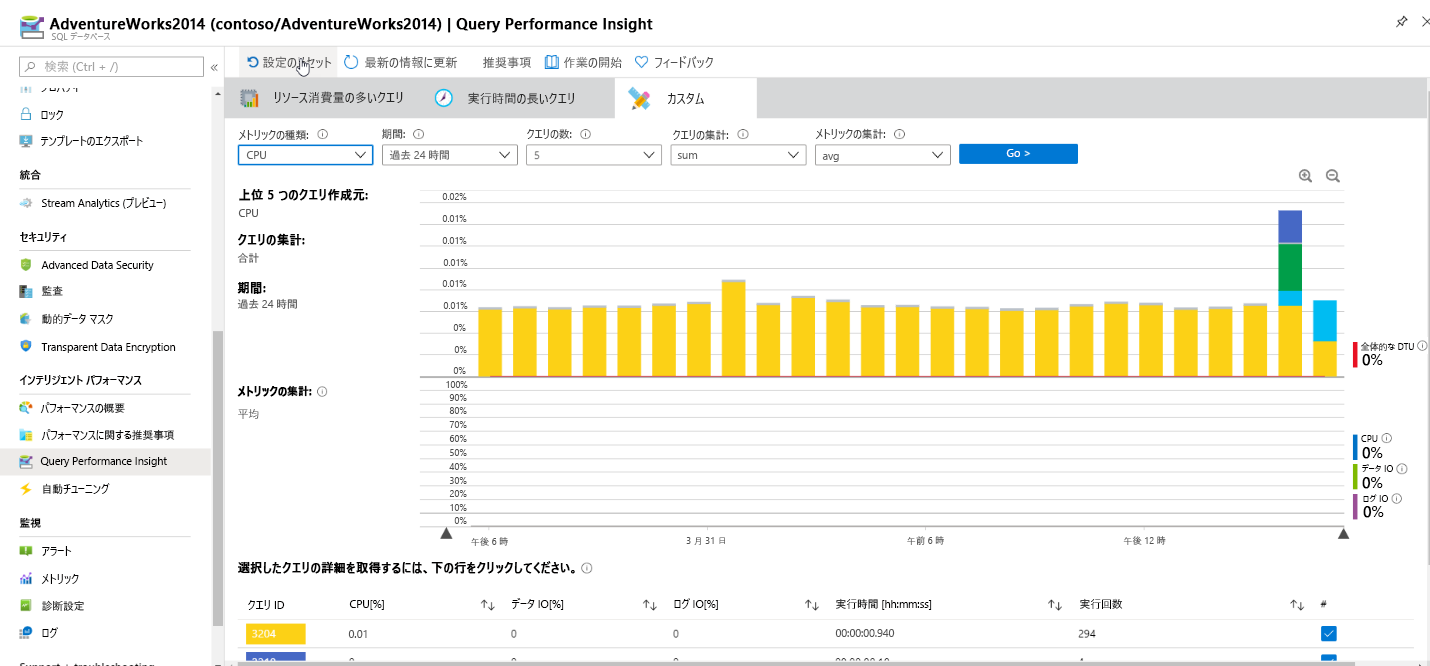The width and height of the screenshot is (1430, 666).
Task: Open Transparent Data Encryption
Action: [108, 347]
